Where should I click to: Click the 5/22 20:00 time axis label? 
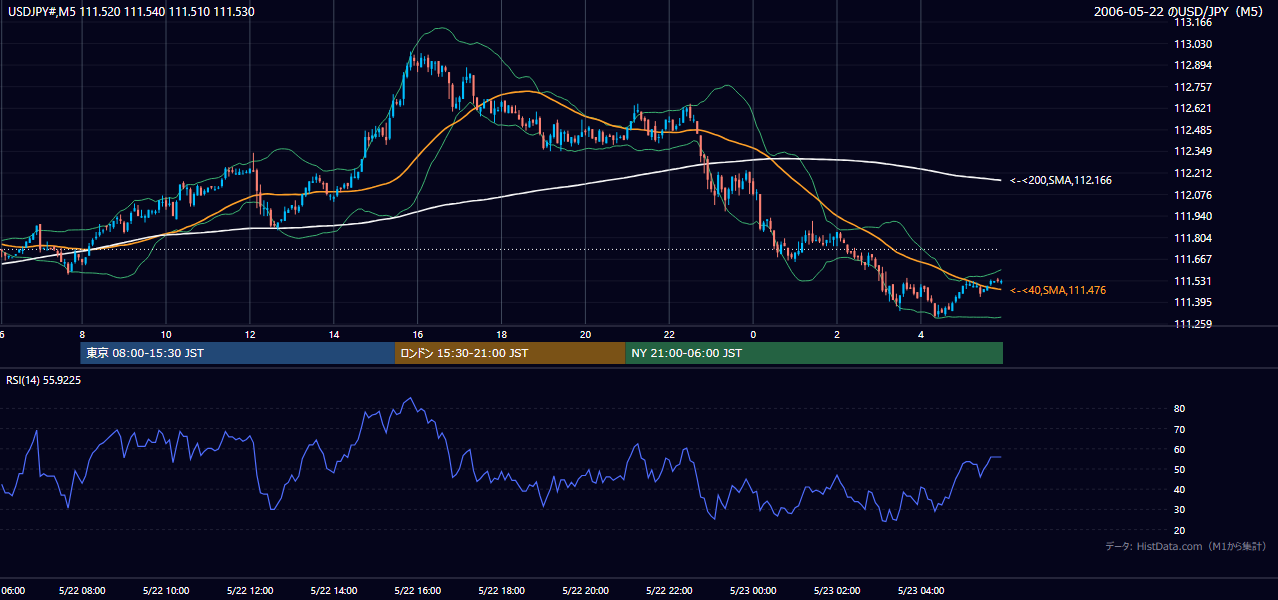586,591
